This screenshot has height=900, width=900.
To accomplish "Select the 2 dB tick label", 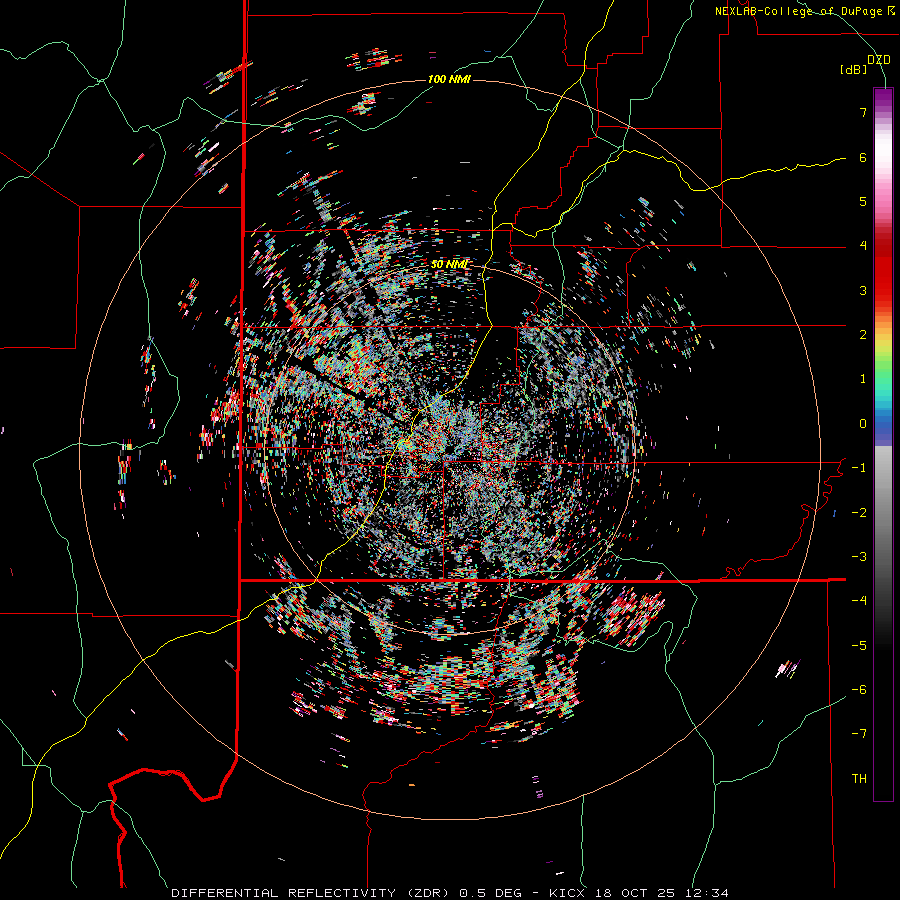I will tap(863, 335).
